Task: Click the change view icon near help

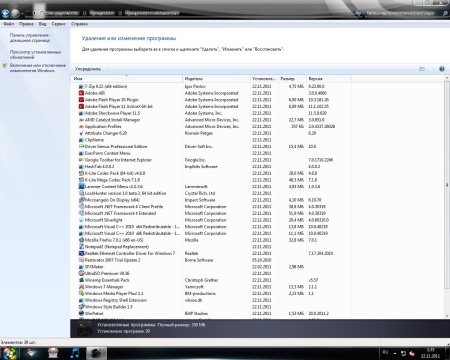Action: click(422, 69)
